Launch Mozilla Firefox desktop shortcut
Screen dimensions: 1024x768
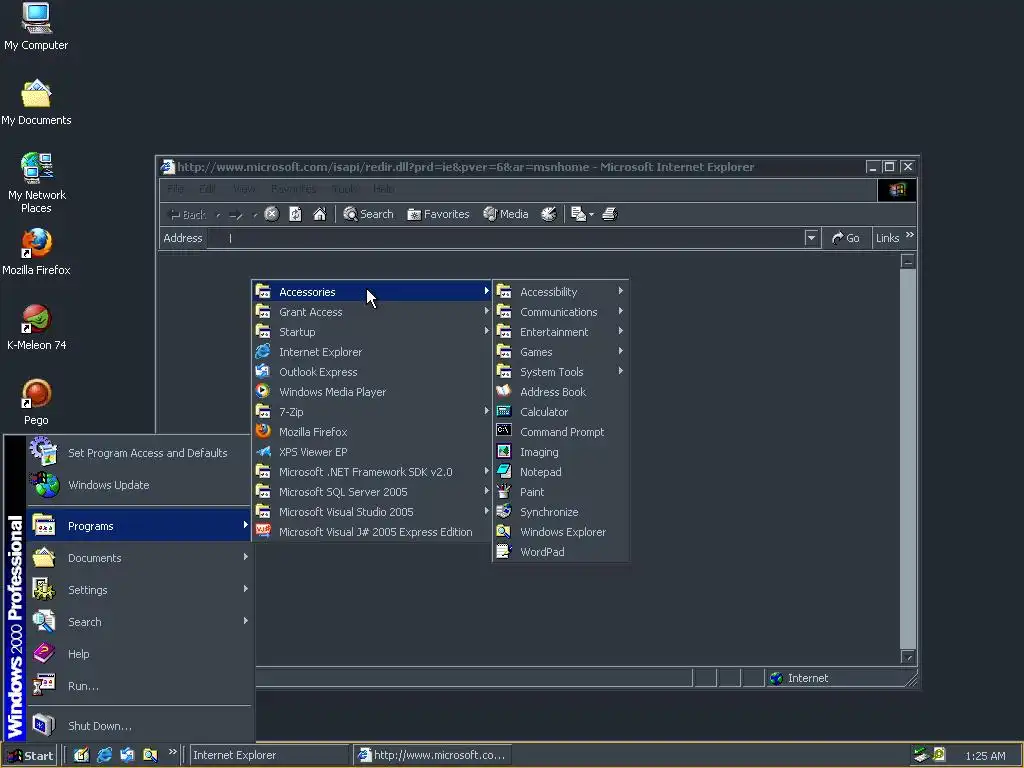[36, 252]
